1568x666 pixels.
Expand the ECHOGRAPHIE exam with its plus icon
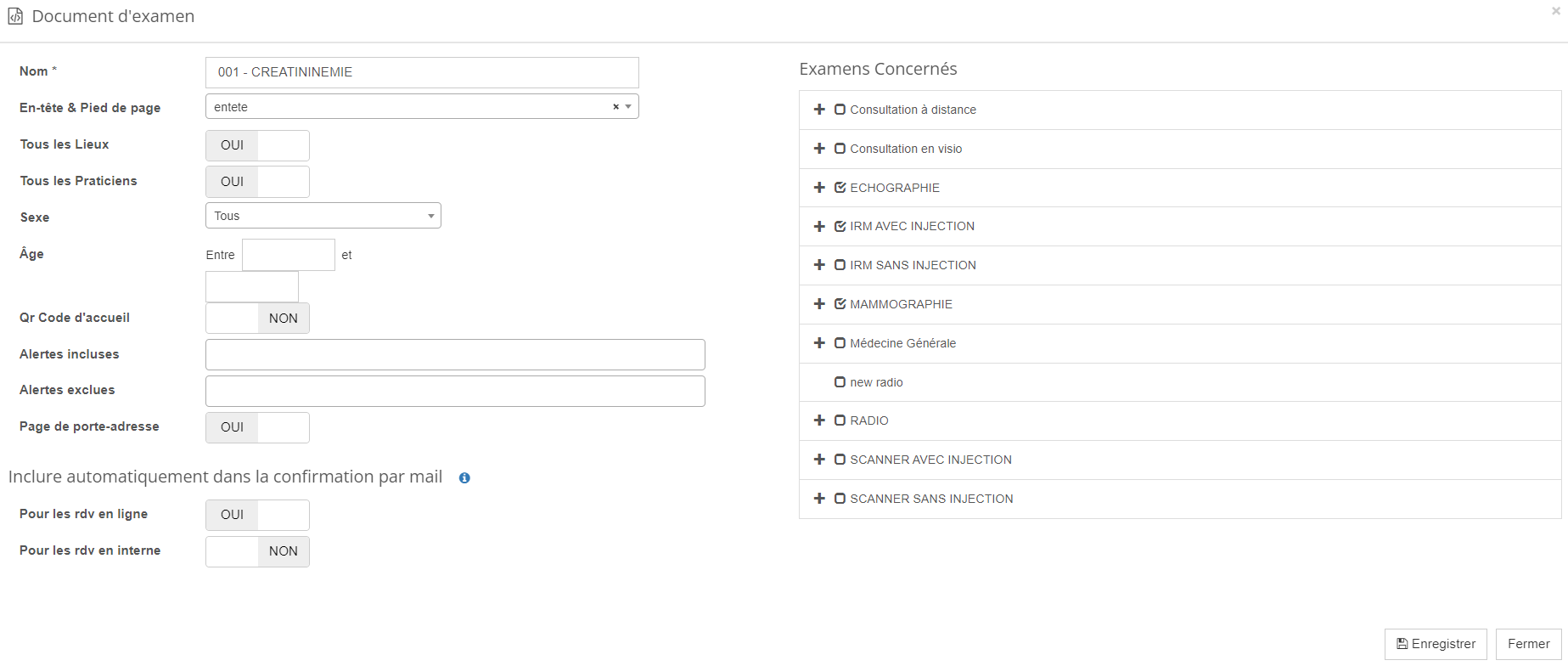819,188
